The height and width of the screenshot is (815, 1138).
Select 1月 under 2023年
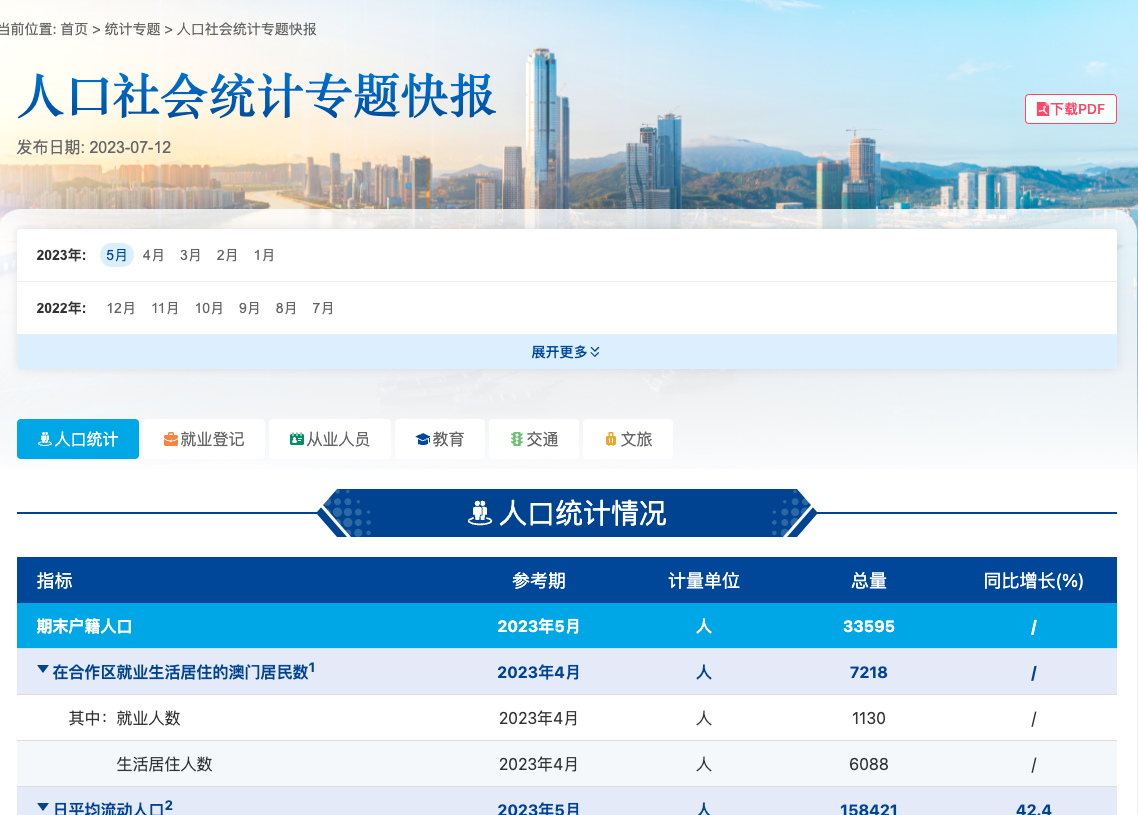click(x=264, y=255)
